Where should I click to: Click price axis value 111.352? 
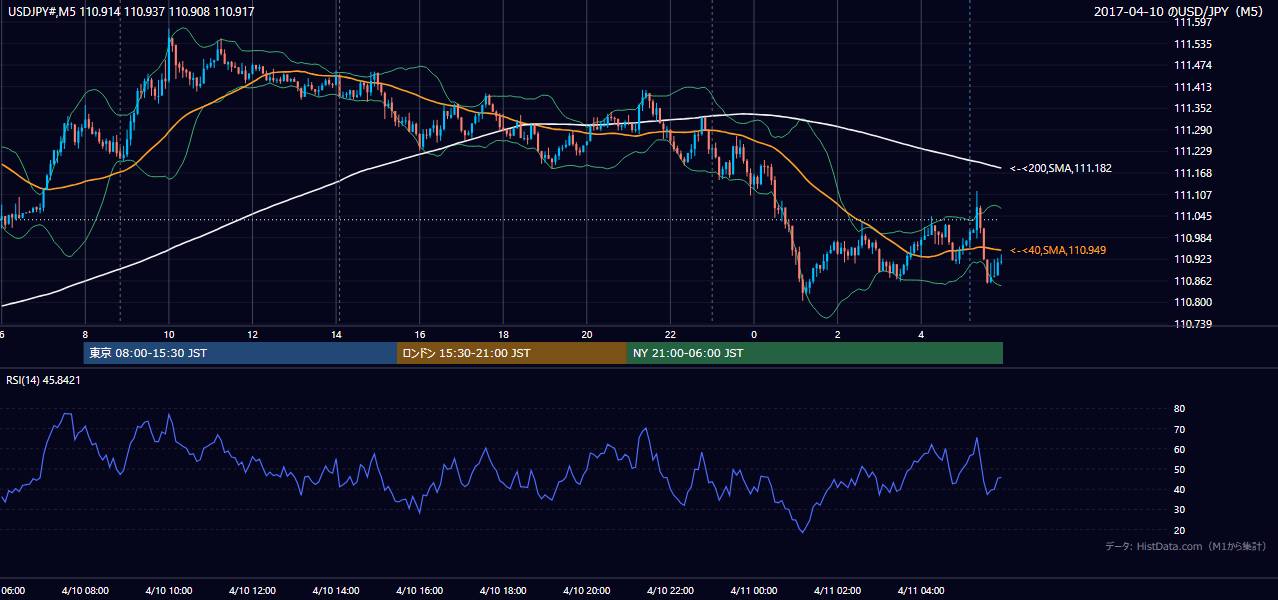[x=1191, y=109]
